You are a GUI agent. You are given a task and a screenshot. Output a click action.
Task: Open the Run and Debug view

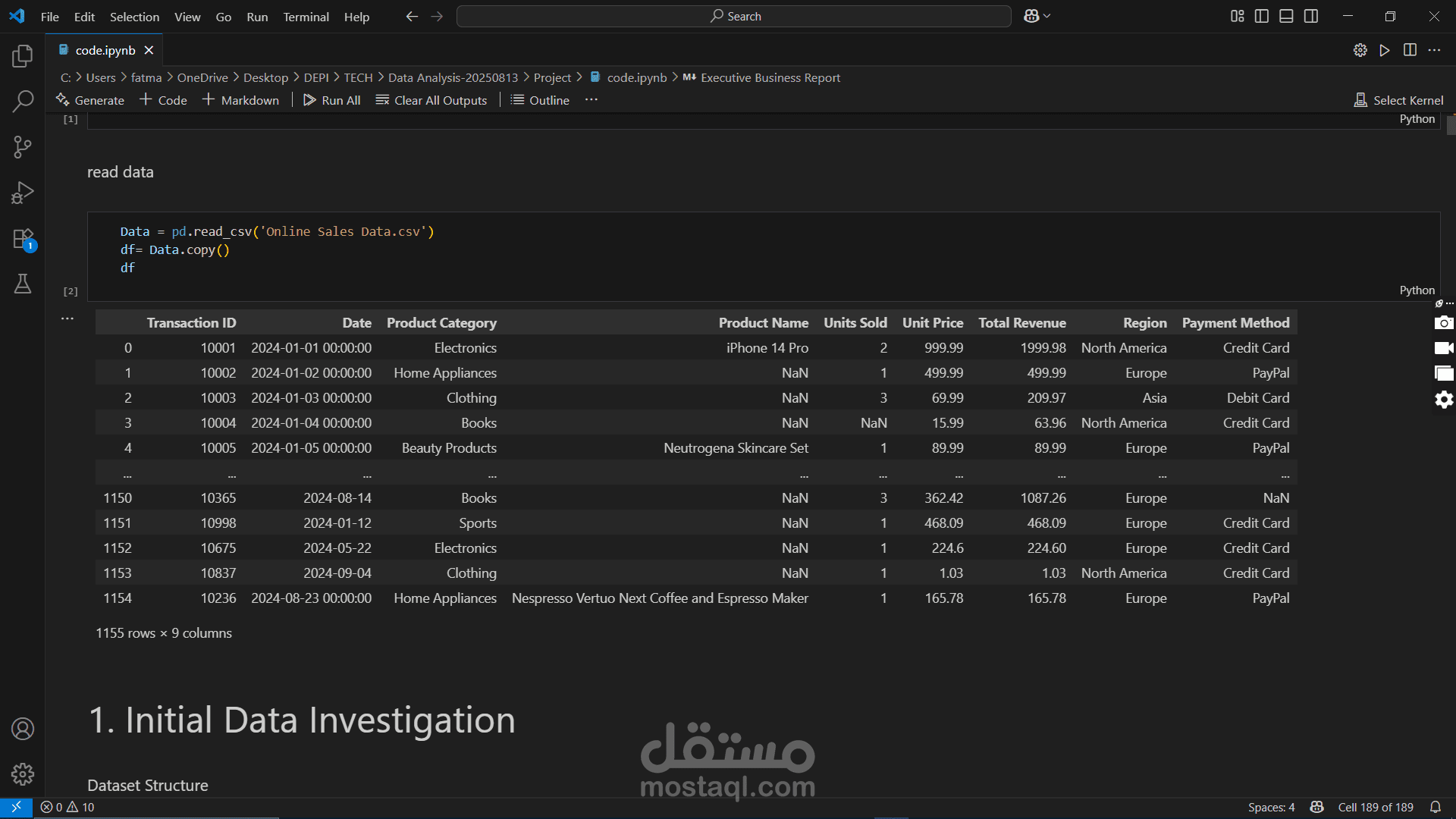(x=23, y=193)
